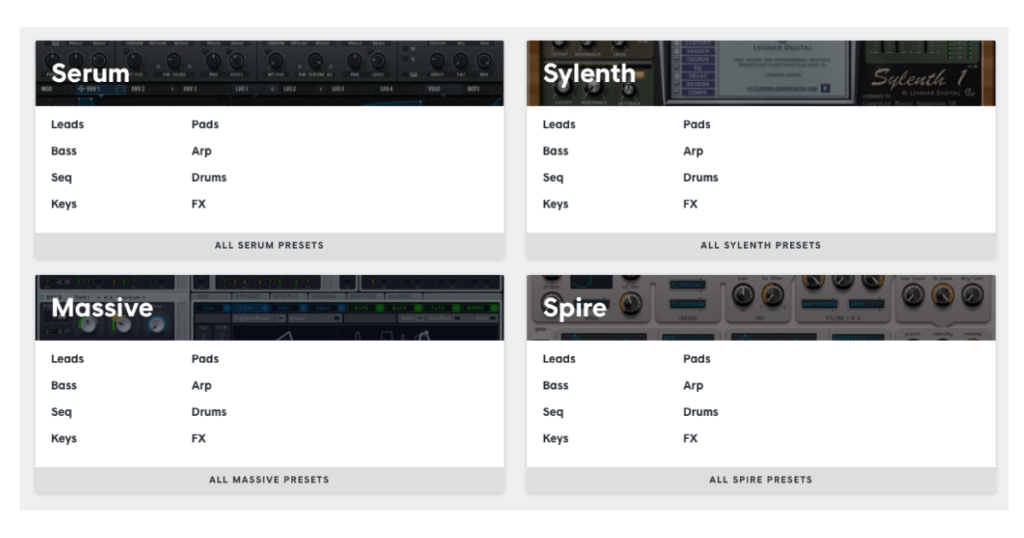Screen dimensions: 1024x538
Task: Open FX presets under Massive
Action: (x=199, y=438)
